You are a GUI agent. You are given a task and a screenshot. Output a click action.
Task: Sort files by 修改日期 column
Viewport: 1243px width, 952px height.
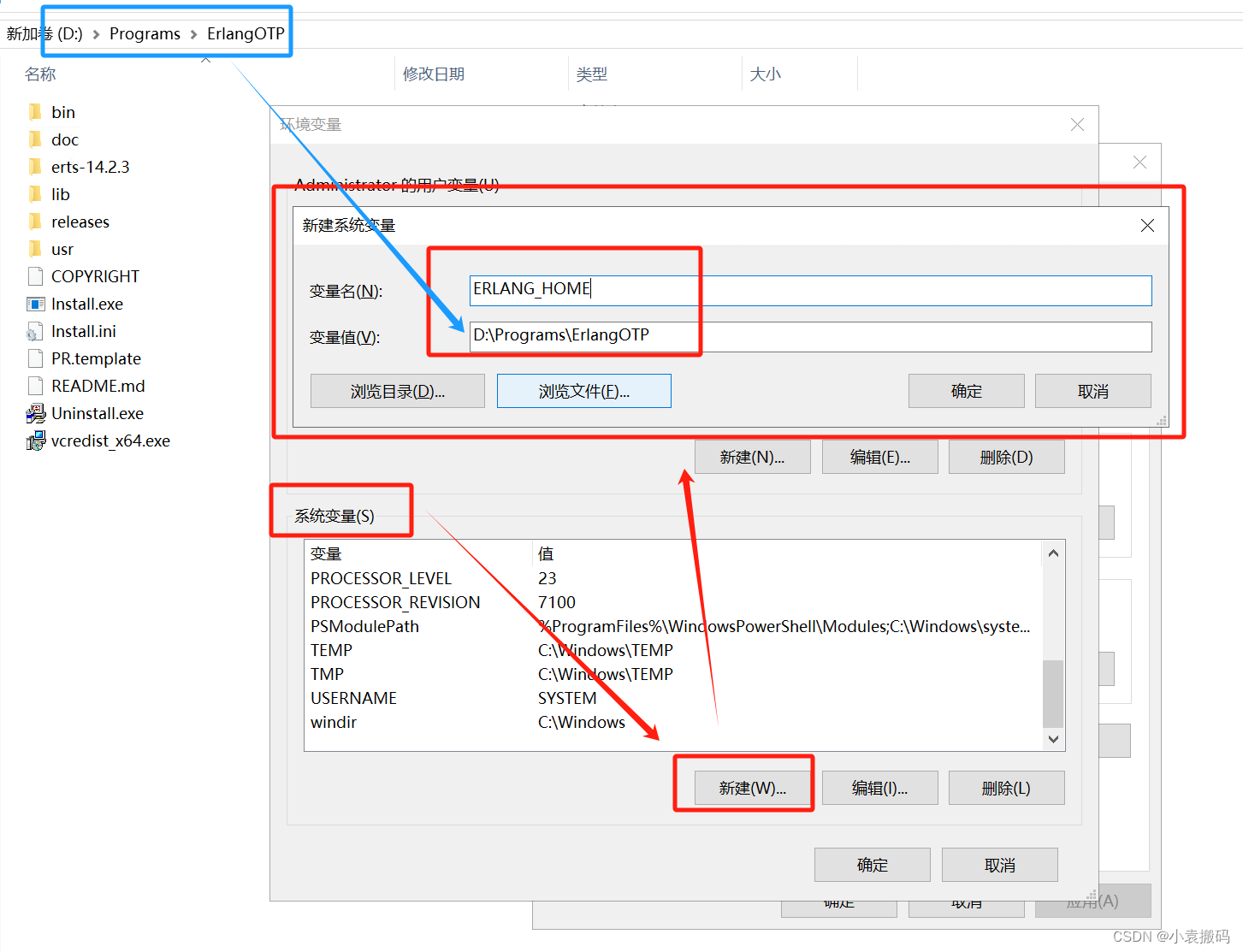(x=434, y=74)
